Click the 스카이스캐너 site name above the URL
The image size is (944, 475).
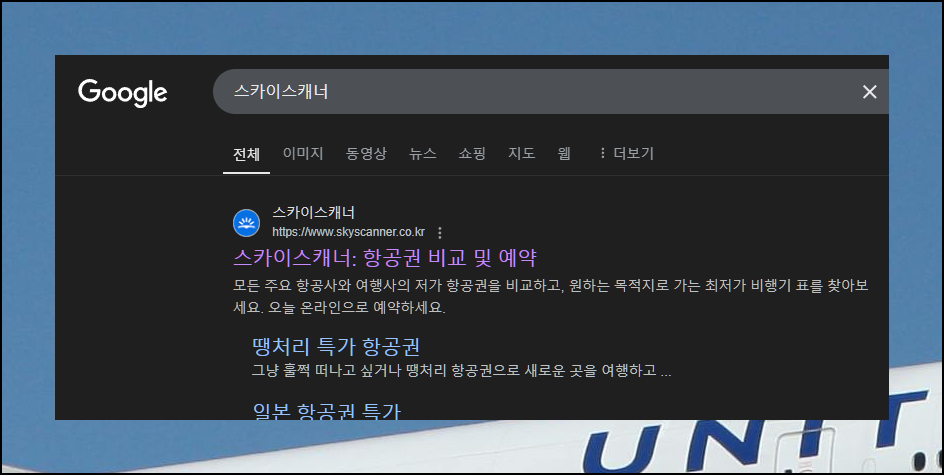(314, 213)
